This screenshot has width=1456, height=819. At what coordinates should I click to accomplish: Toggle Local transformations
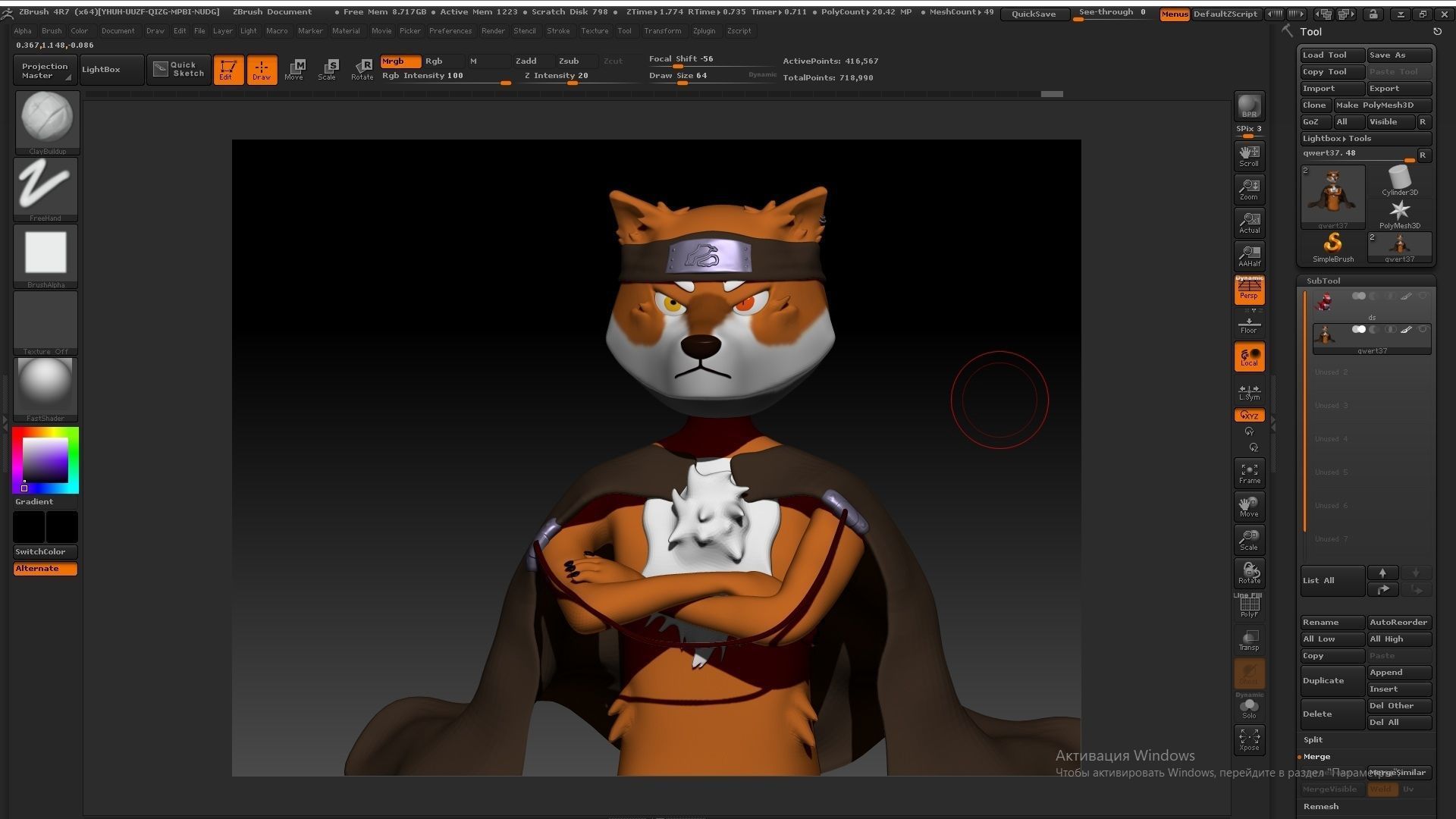[1249, 356]
